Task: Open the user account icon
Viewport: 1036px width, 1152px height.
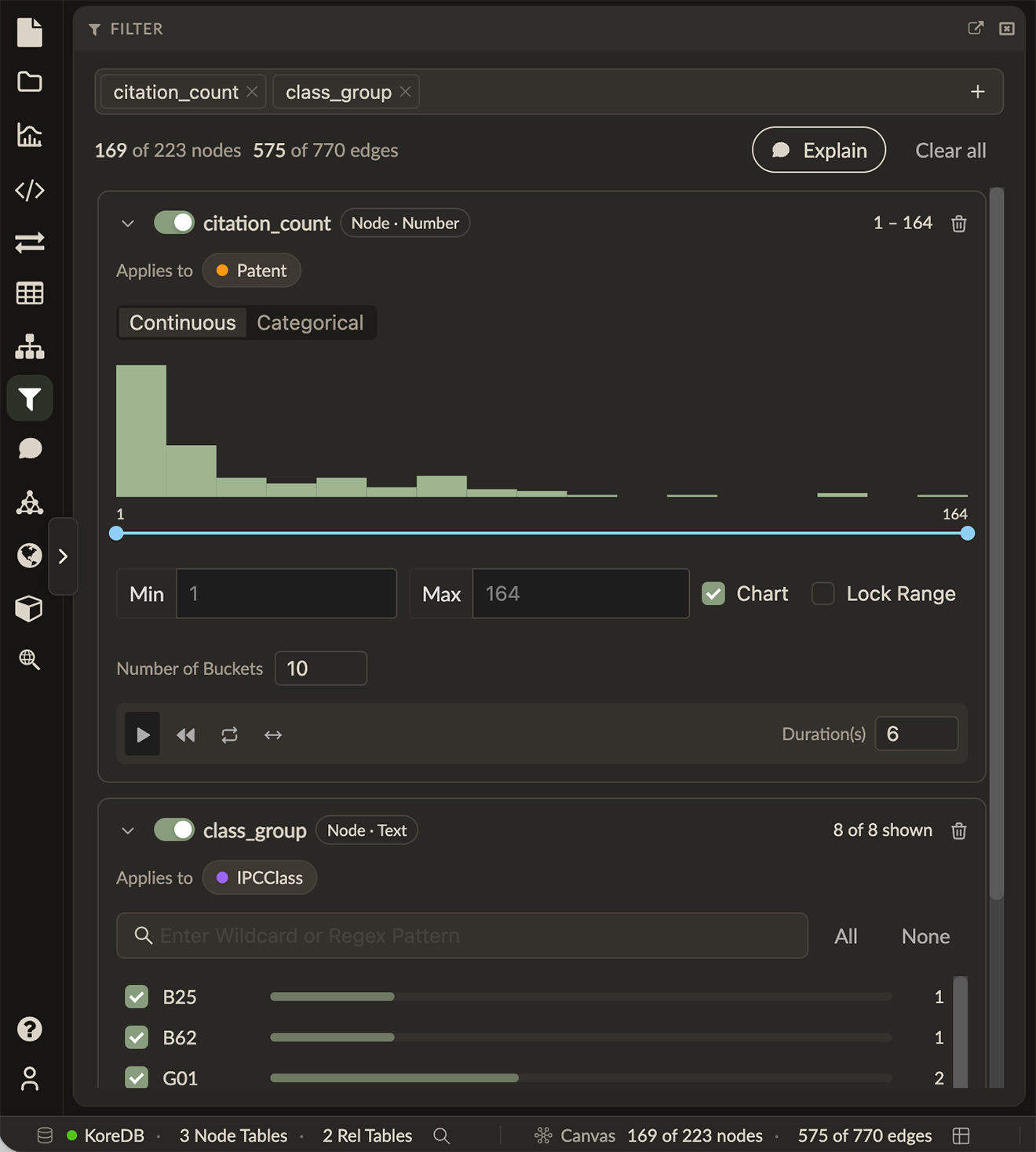Action: pos(30,1079)
